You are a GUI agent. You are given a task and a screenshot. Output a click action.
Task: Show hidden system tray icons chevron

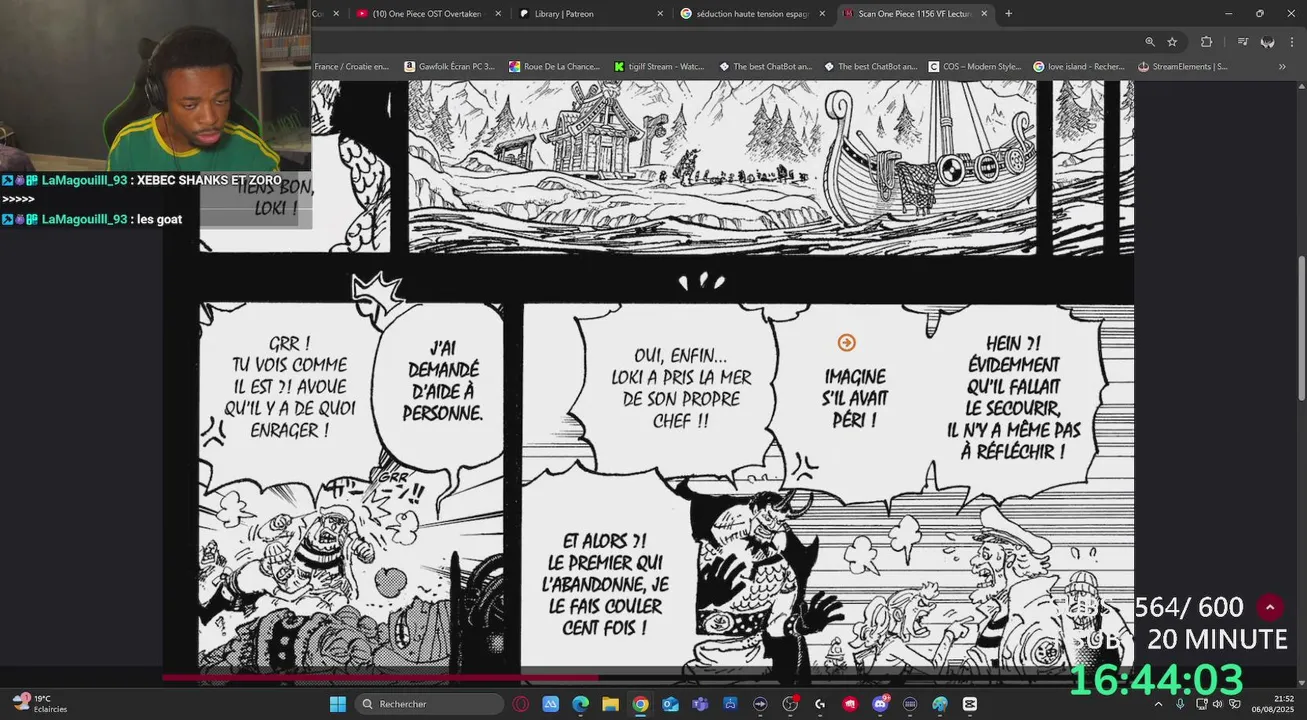click(x=1159, y=704)
